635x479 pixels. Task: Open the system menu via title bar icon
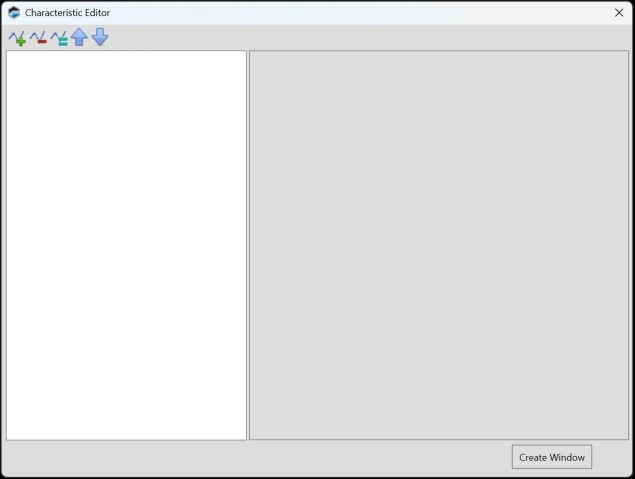[14, 13]
